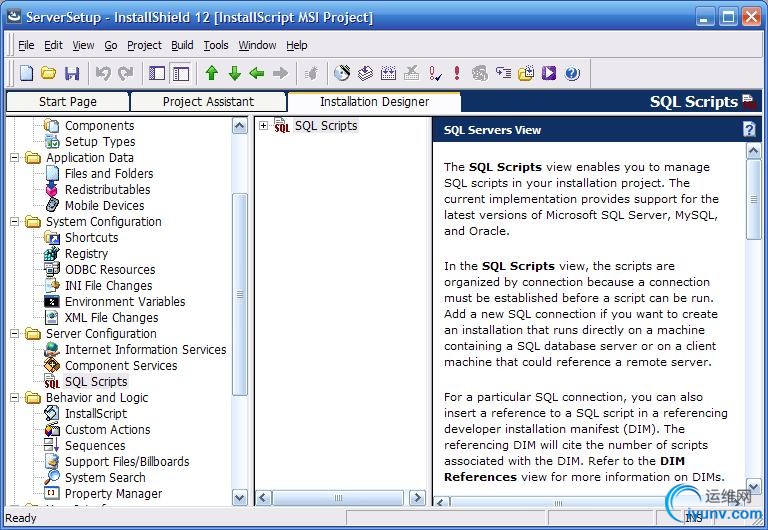Click the Undo toolbar icon
Viewport: 768px width, 530px height.
pos(103,73)
